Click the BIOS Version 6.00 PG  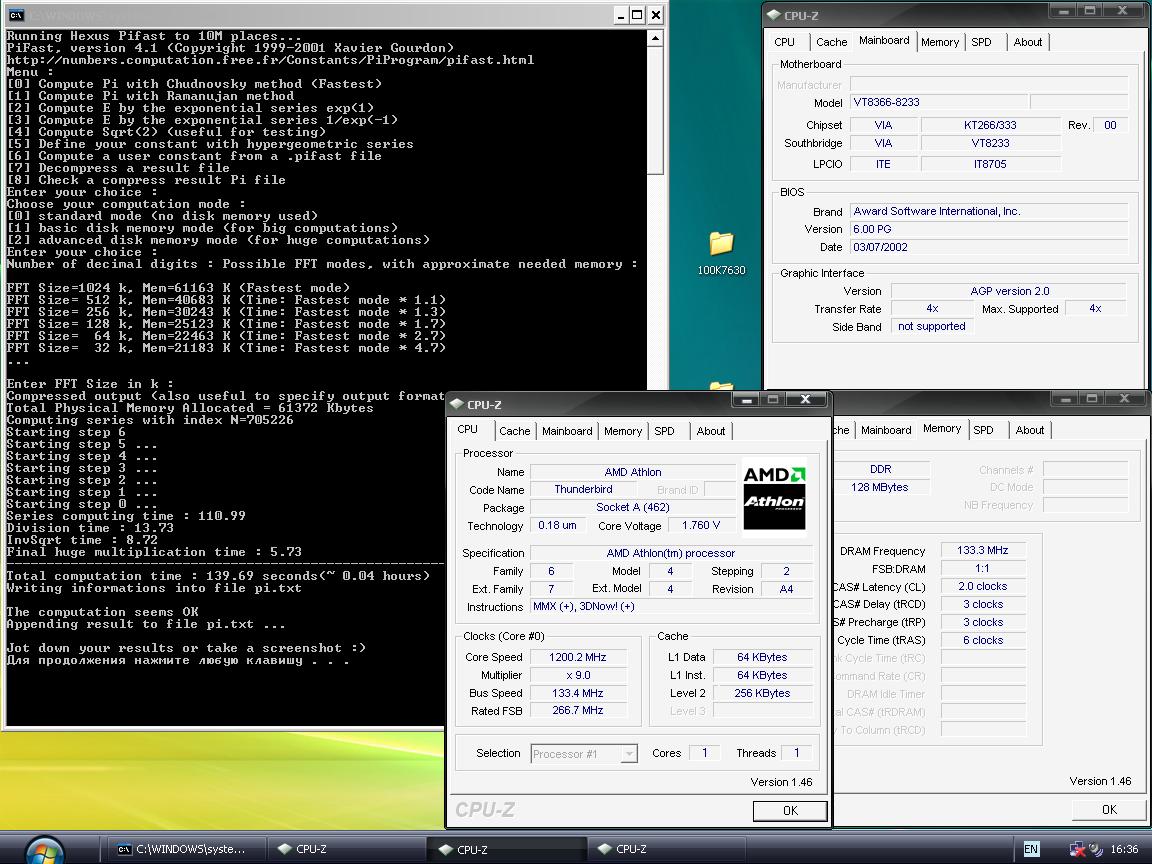tap(988, 229)
